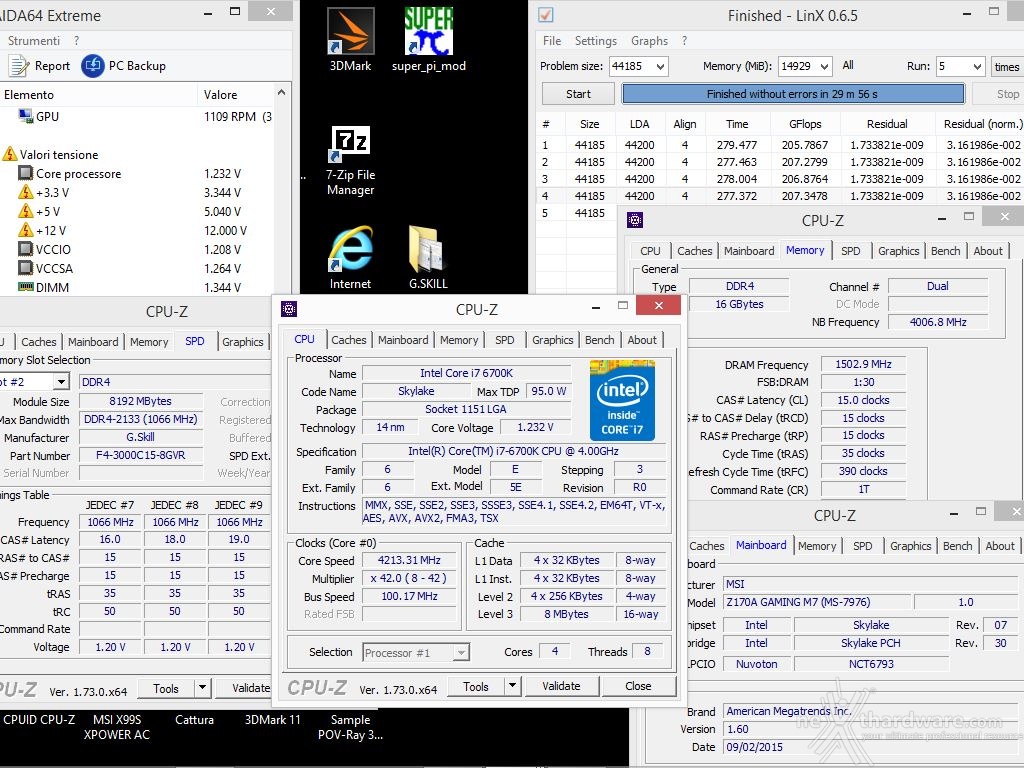Expand the Processor #1 selection dropdown
This screenshot has height=768, width=1024.
click(462, 652)
